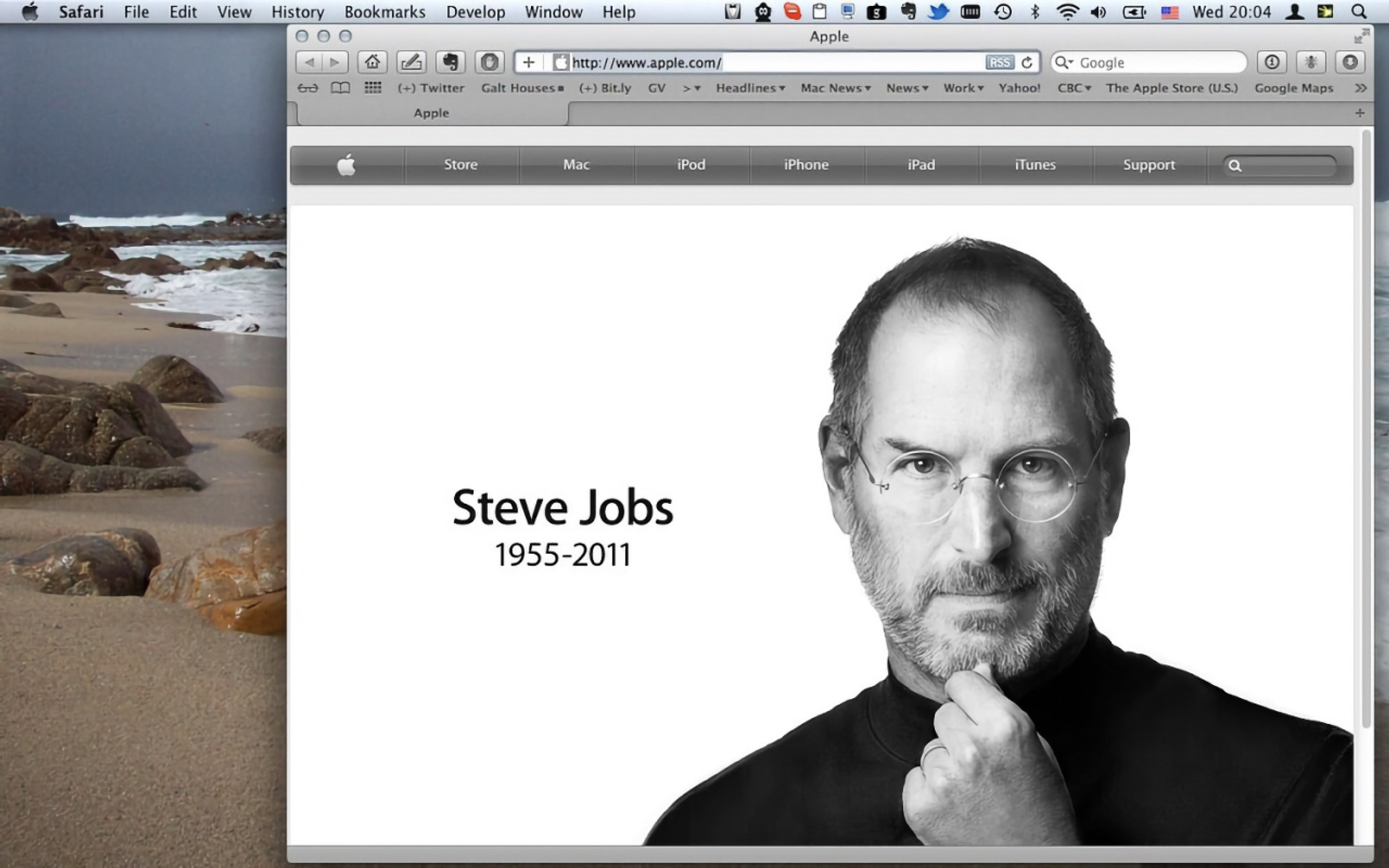Open the iPad section on Apple site
The image size is (1389, 868).
921,165
